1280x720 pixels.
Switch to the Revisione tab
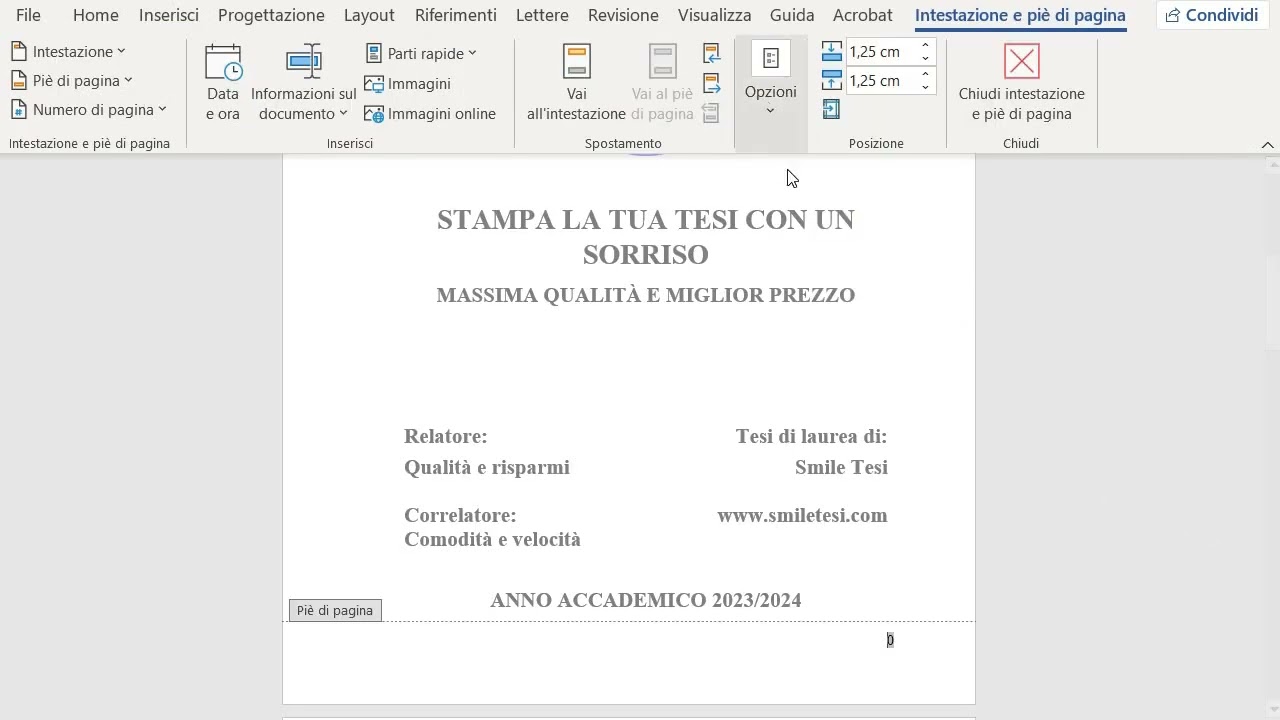pyautogui.click(x=623, y=15)
